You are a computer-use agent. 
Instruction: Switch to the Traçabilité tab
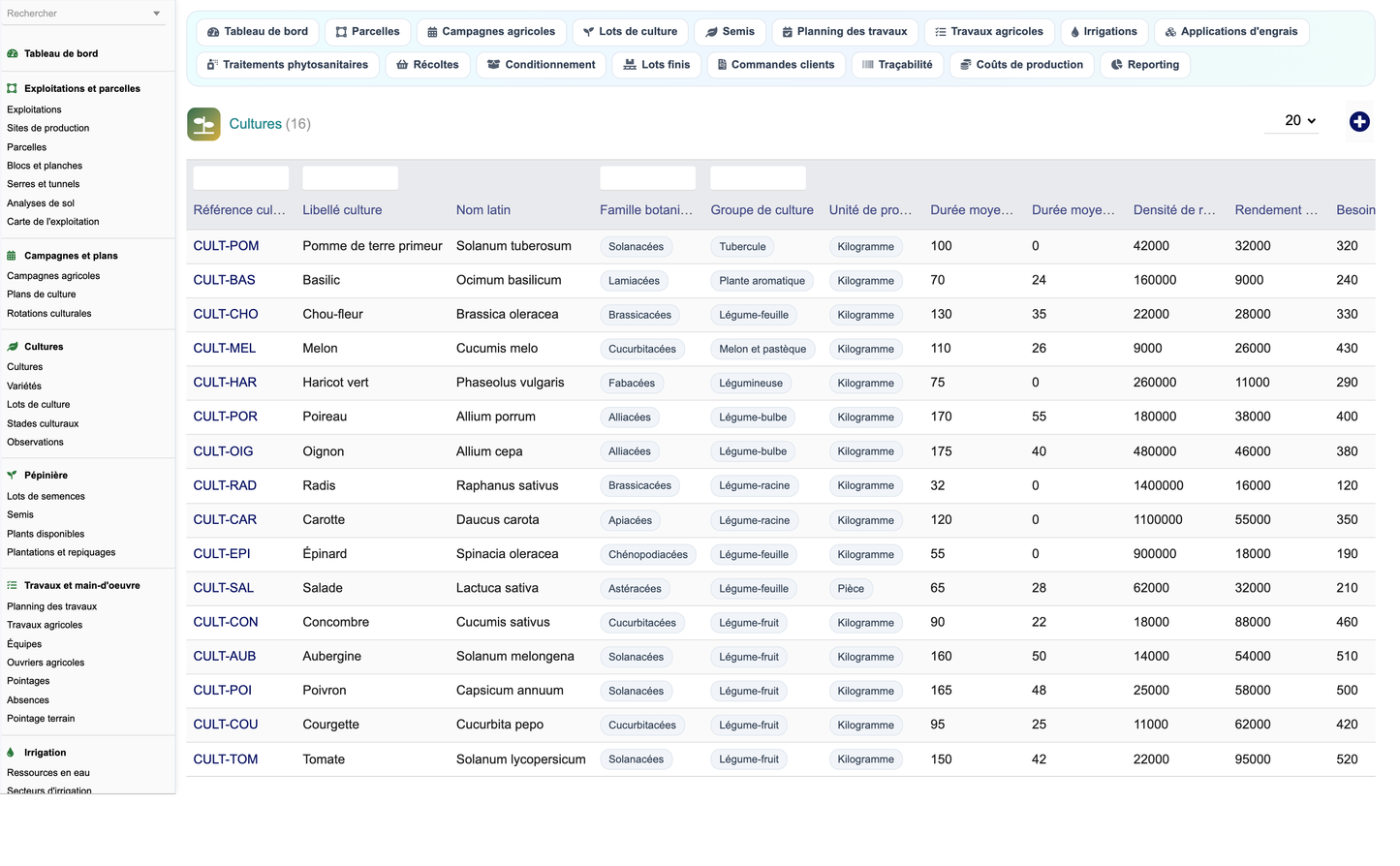click(x=897, y=65)
